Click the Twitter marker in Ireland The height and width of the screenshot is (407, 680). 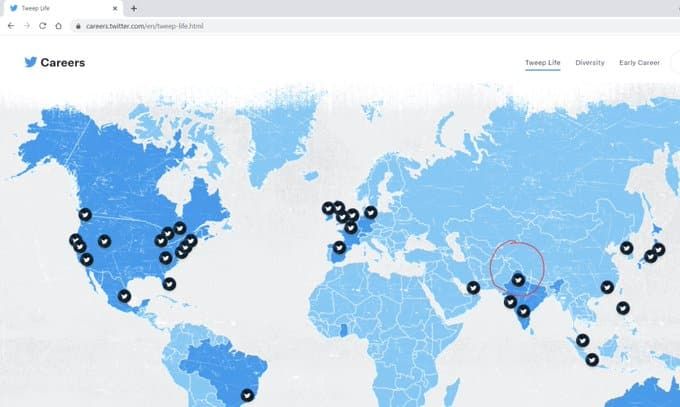(x=328, y=208)
